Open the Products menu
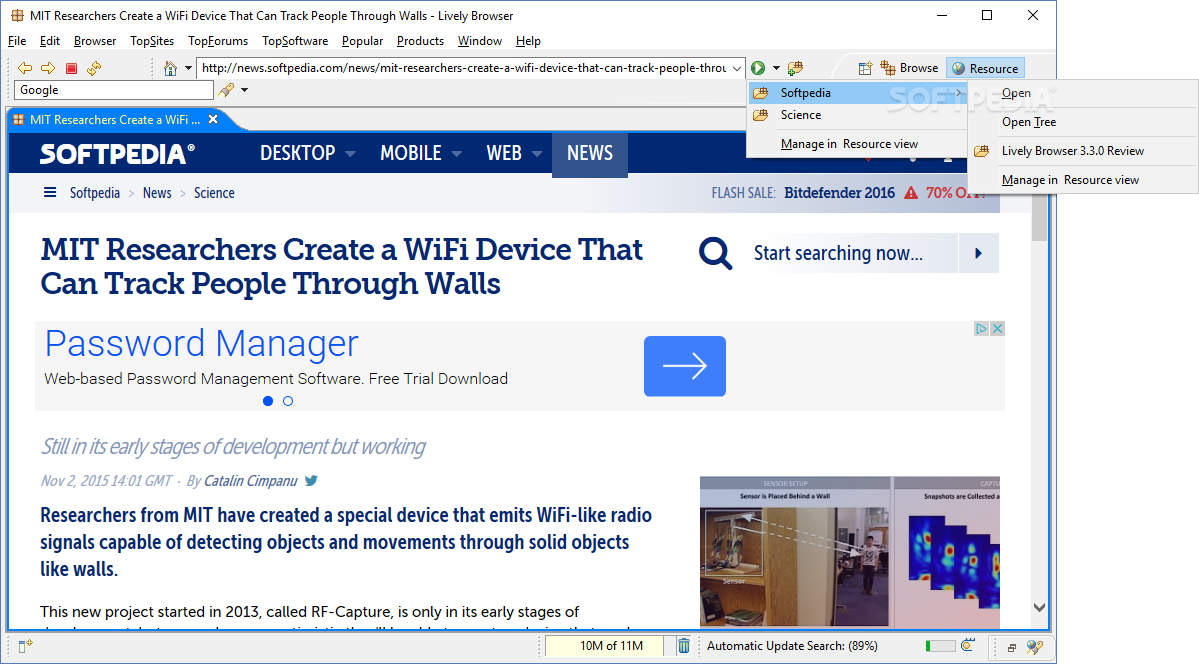This screenshot has width=1199, height=664. [x=421, y=41]
